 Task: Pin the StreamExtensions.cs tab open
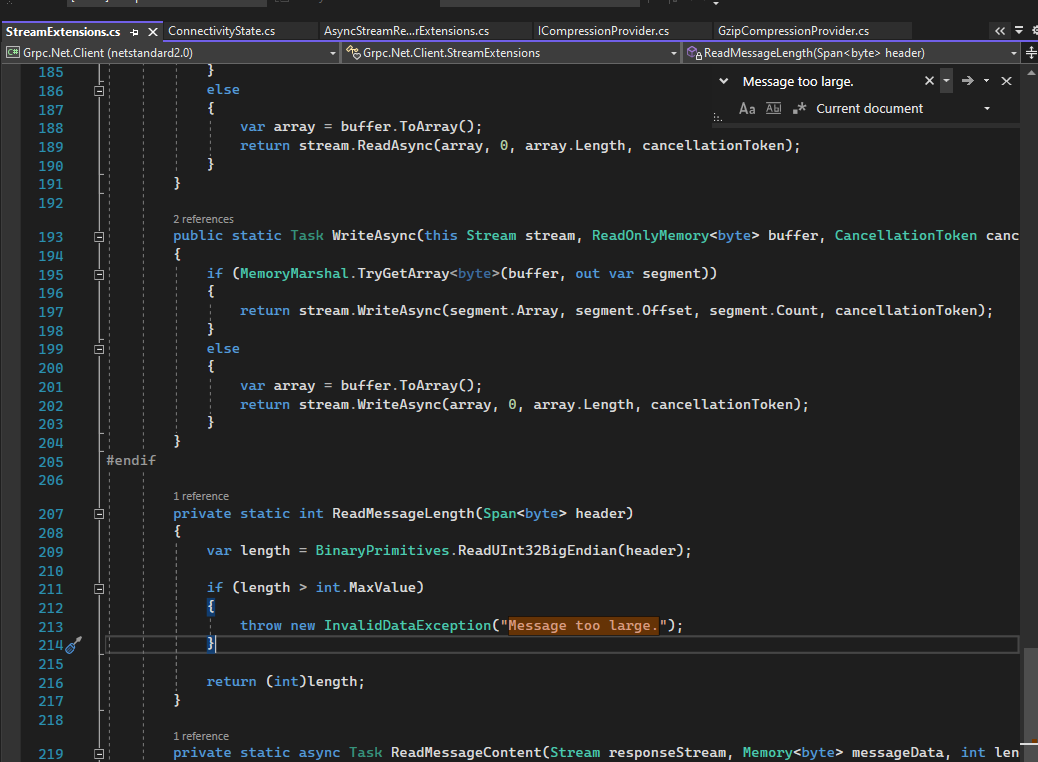[135, 31]
